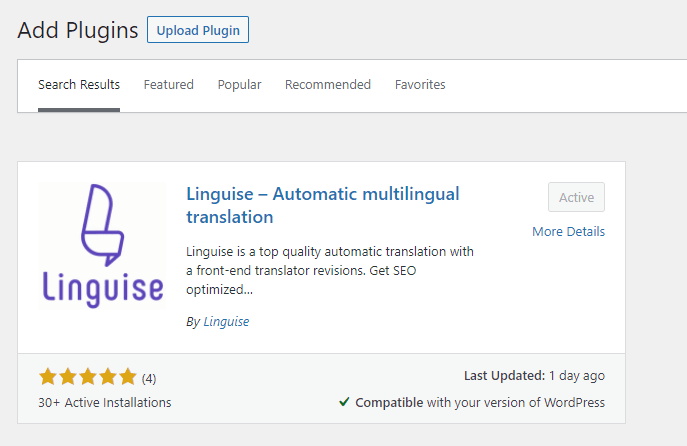This screenshot has width=687, height=446.
Task: Click the green compatibility checkmark icon
Action: click(x=344, y=402)
